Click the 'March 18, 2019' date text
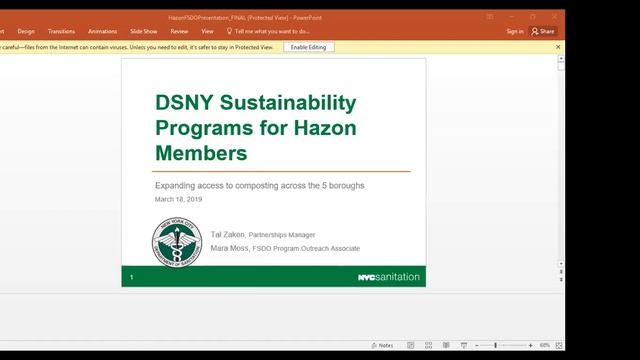This screenshot has height=360, width=640. tap(178, 199)
